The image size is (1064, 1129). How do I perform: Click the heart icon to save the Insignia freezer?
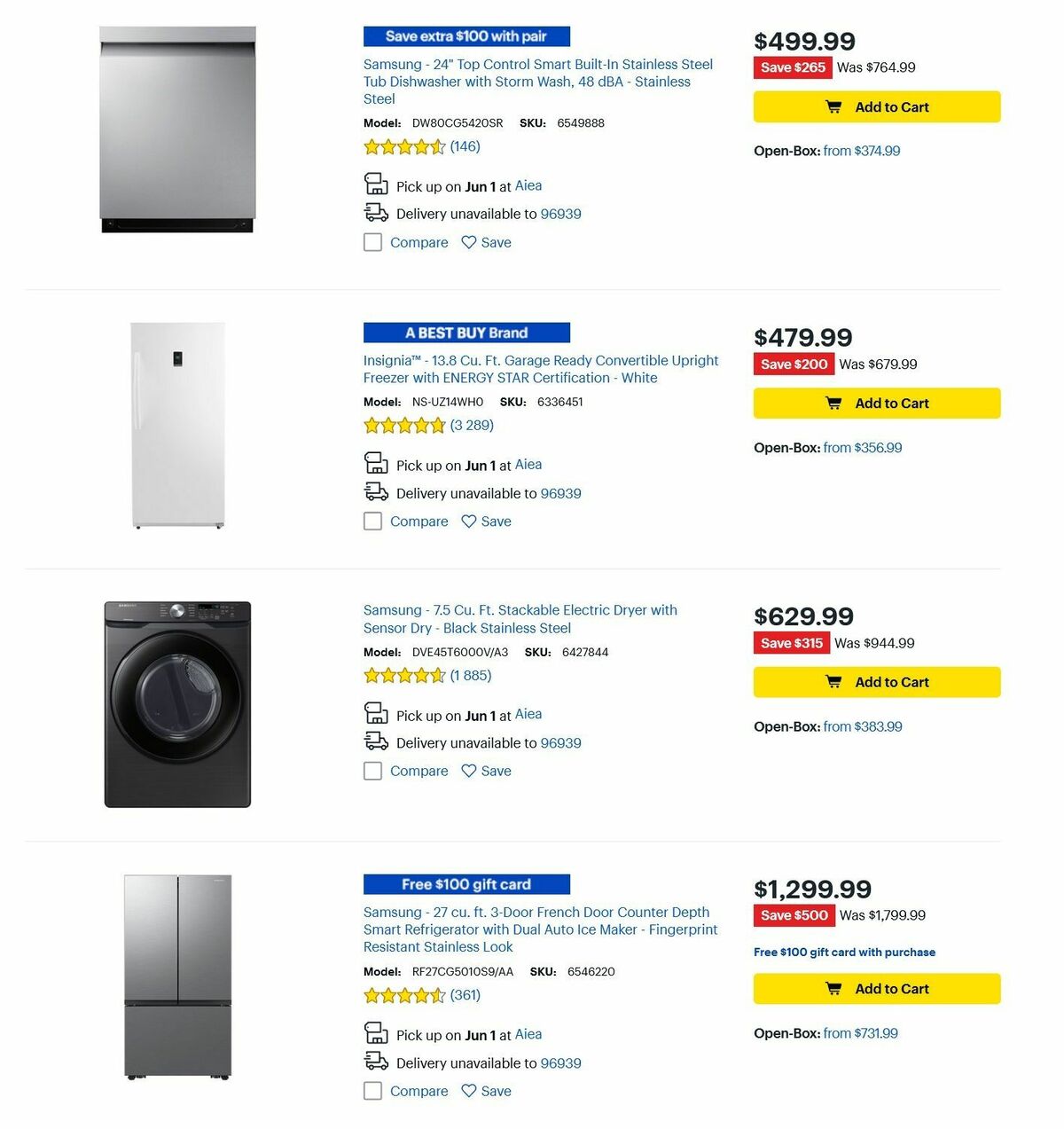coord(469,521)
